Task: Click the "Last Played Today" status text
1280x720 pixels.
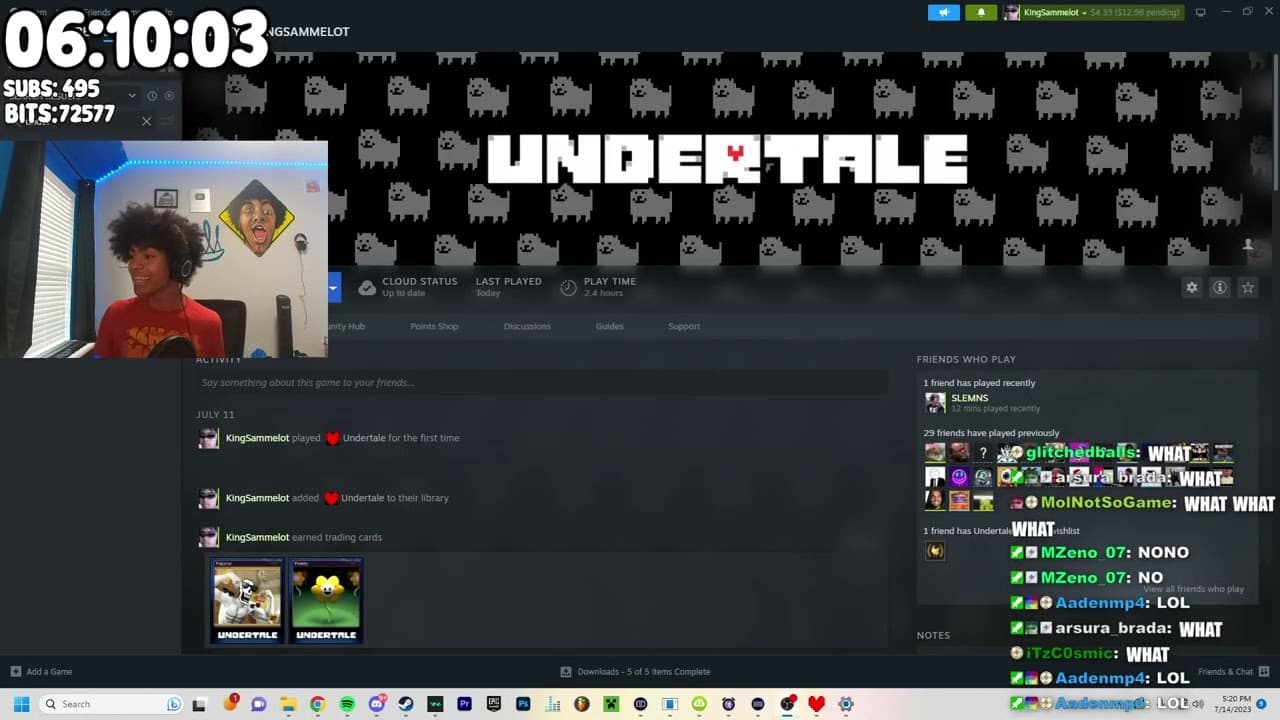Action: [x=508, y=287]
